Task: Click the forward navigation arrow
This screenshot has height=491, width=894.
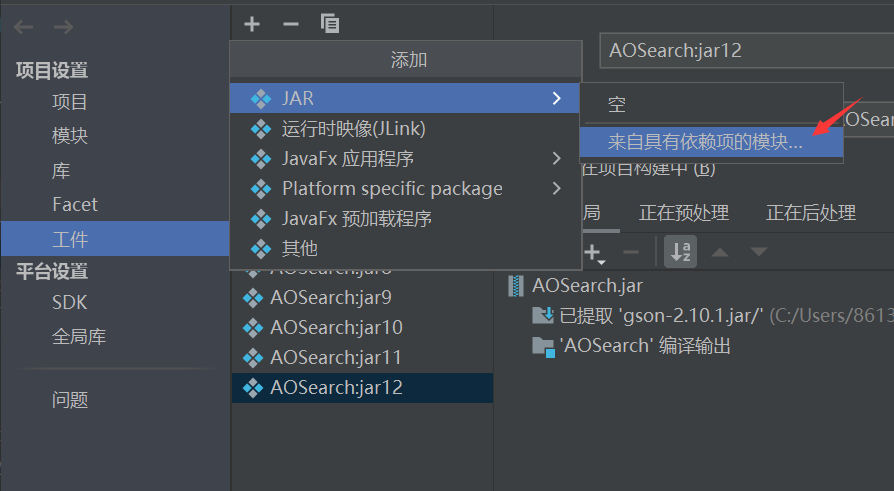Action: (63, 27)
